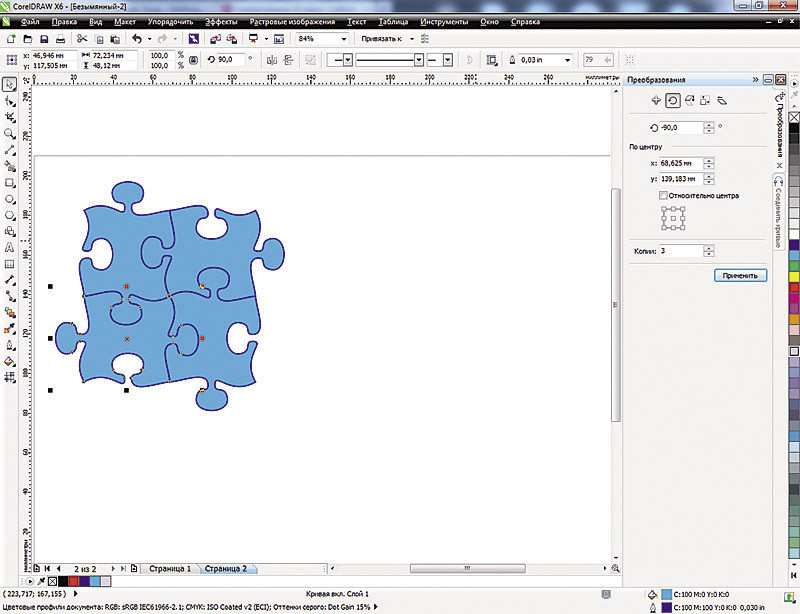The width and height of the screenshot is (800, 614).
Task: Click the rotation angle 90,0 field in property bar
Action: [x=231, y=60]
